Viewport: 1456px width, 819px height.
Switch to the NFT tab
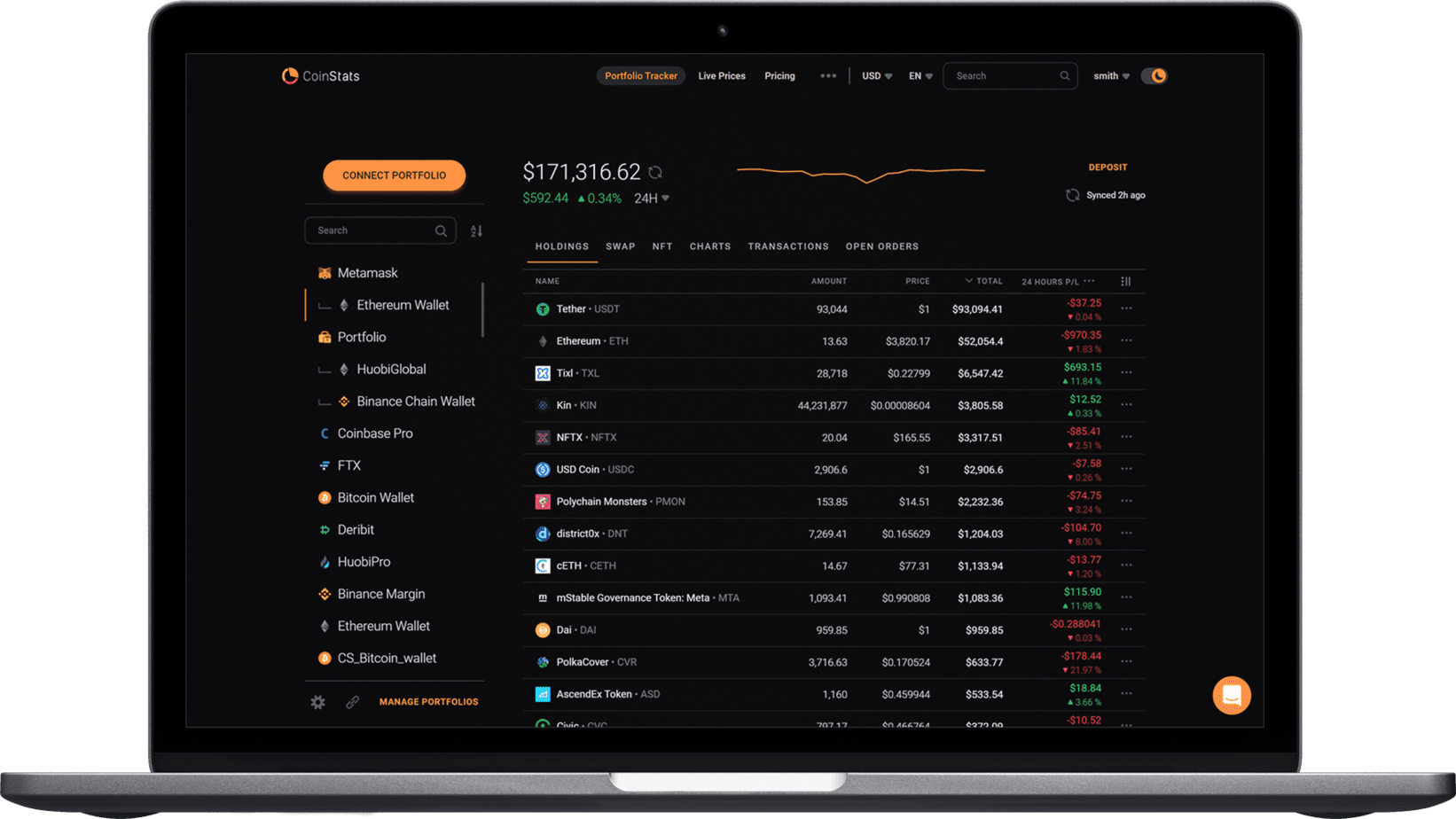[x=662, y=246]
